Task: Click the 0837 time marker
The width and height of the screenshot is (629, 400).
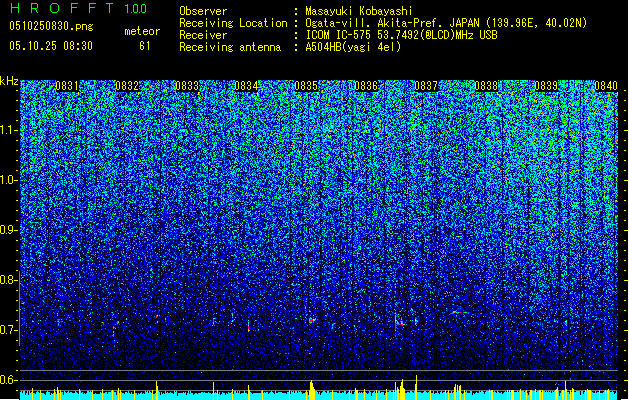Action: [426, 86]
